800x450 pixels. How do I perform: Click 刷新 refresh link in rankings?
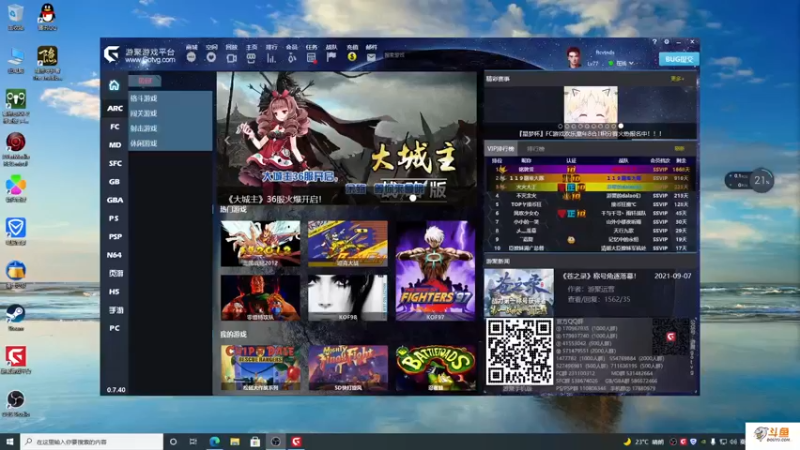tap(679, 148)
